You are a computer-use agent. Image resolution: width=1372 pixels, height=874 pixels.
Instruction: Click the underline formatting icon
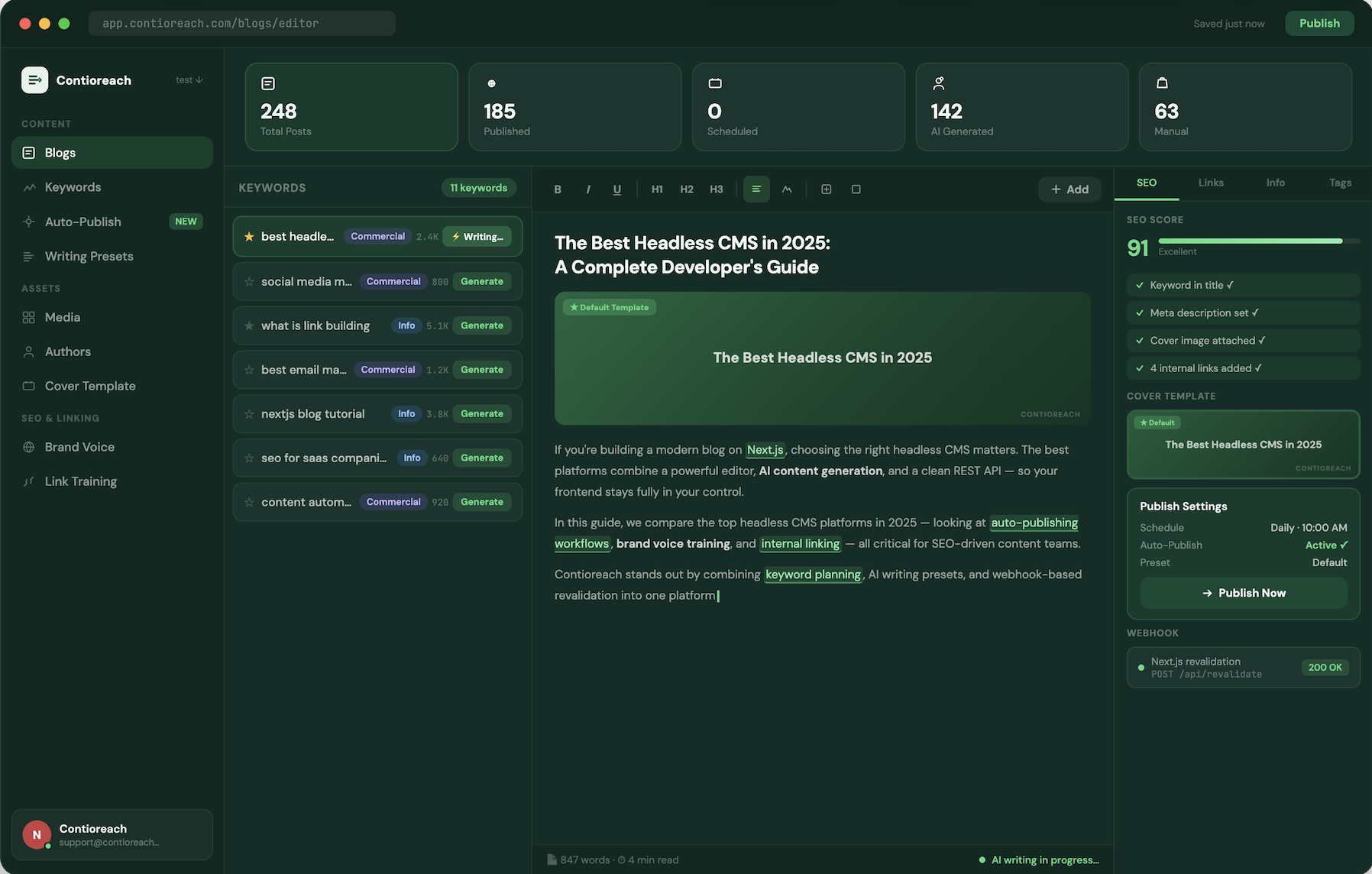point(617,189)
